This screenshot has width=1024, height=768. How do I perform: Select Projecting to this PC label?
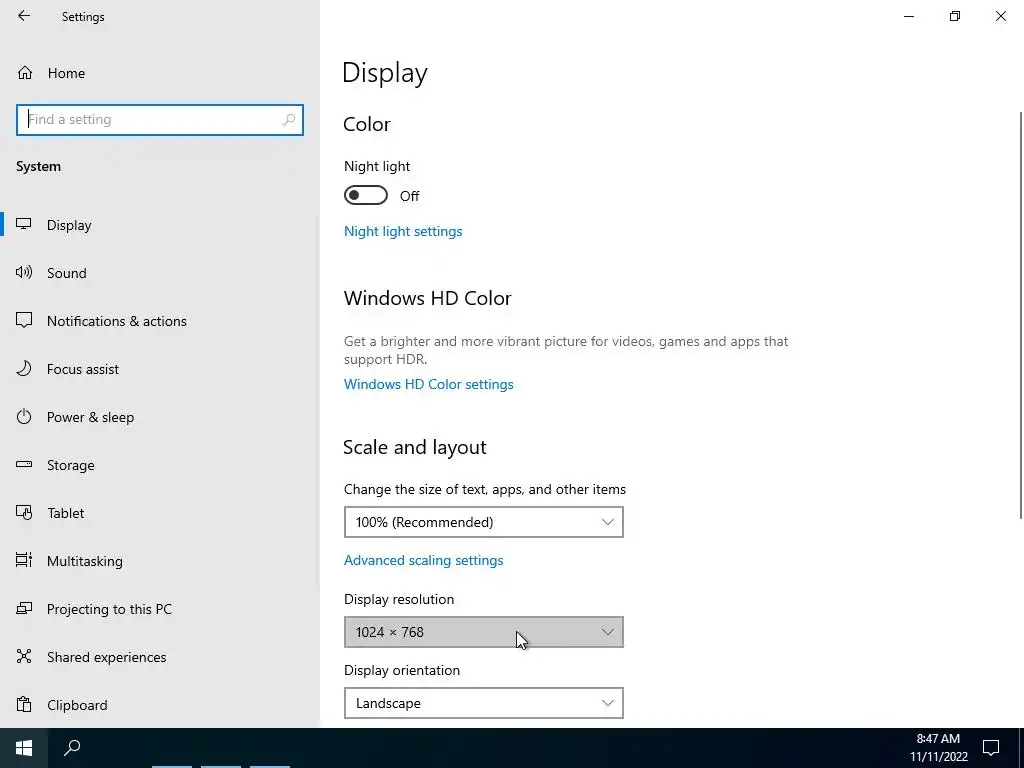(x=110, y=609)
